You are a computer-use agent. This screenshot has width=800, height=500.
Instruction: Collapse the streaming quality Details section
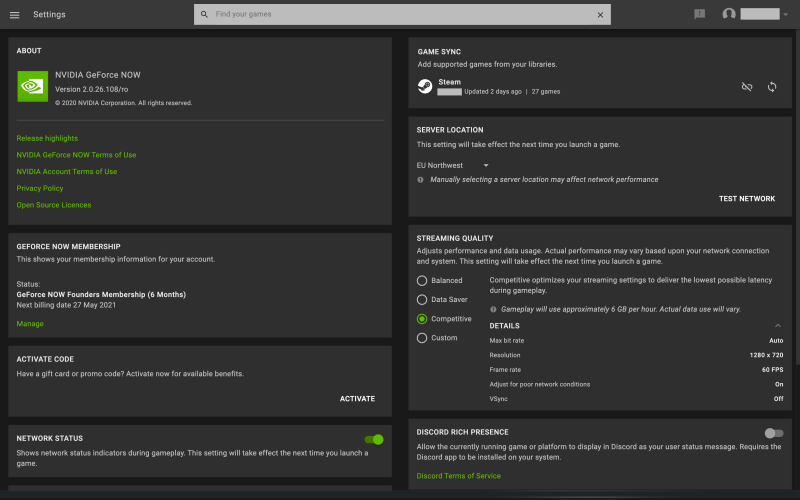[778, 326]
